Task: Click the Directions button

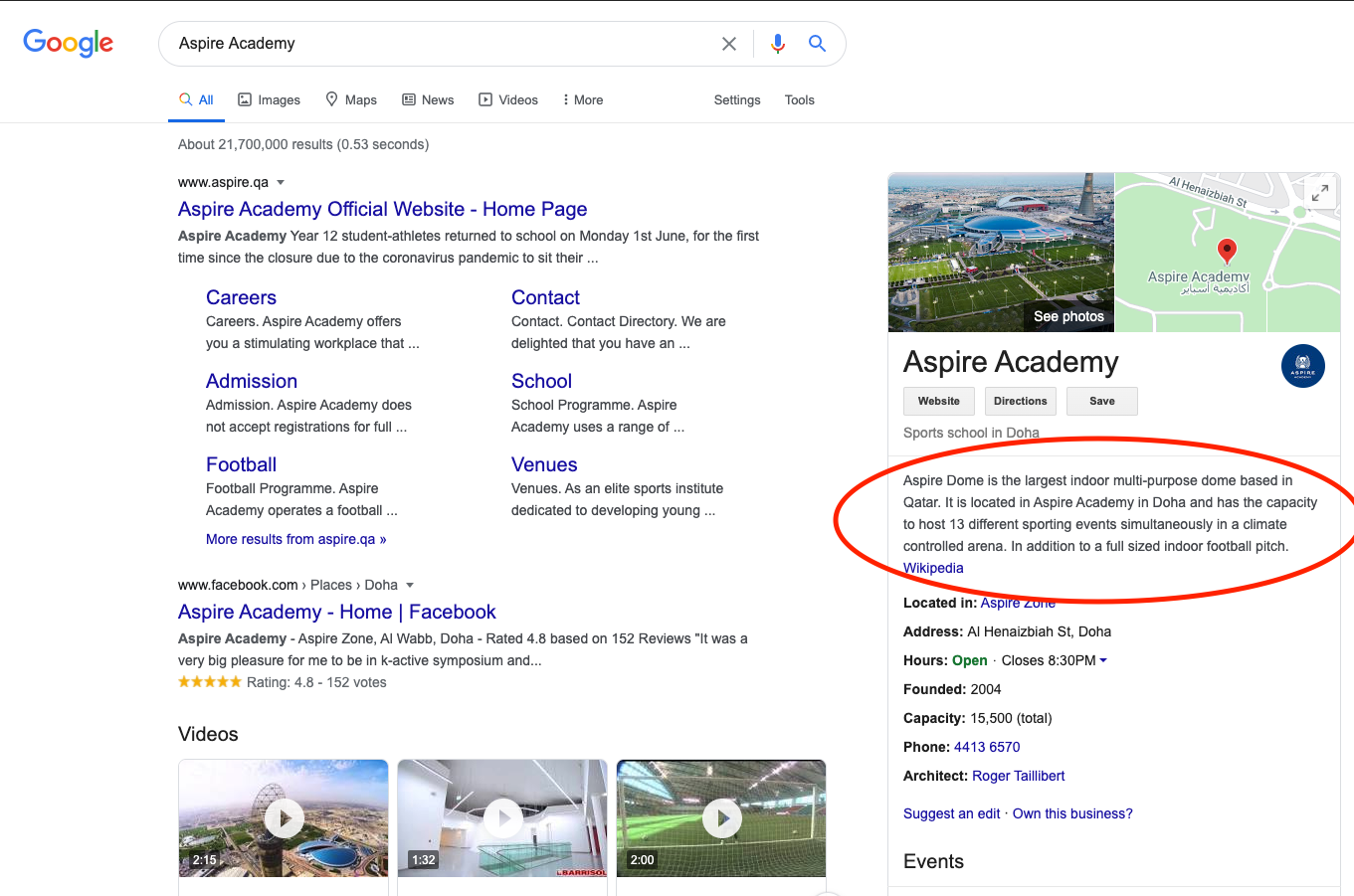Action: (1021, 401)
